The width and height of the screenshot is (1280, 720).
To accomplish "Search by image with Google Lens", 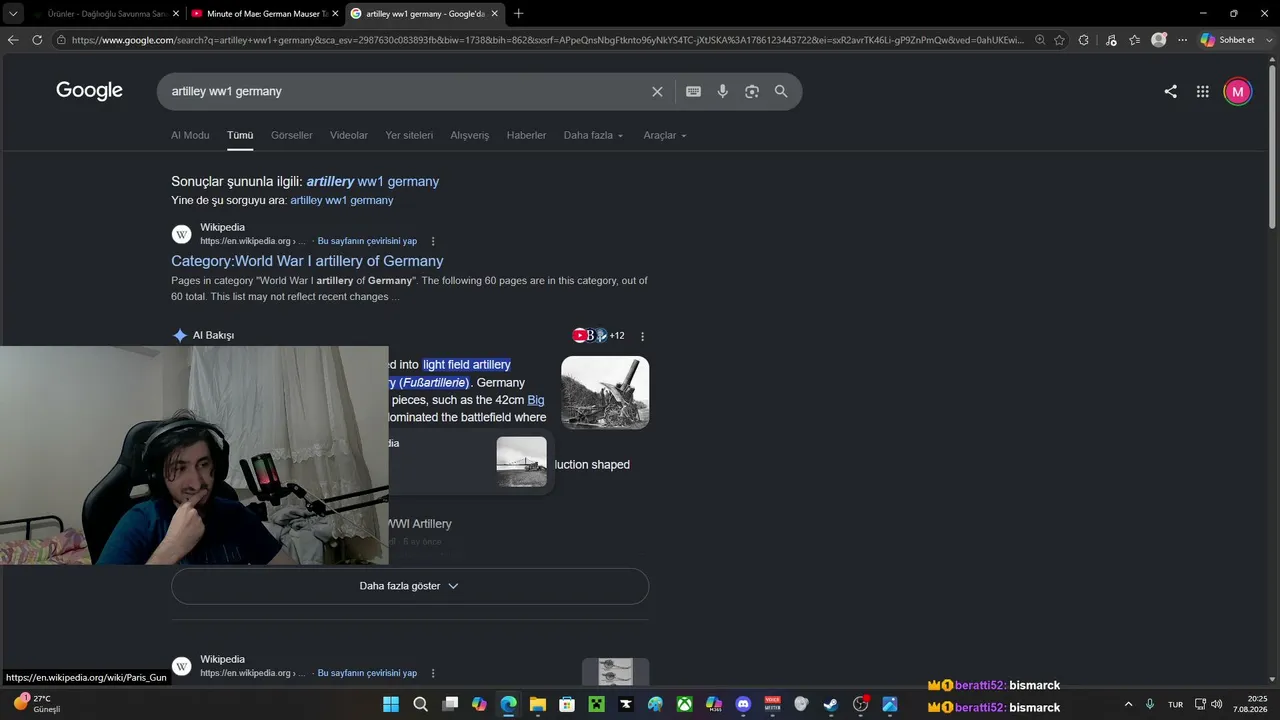I will [x=752, y=92].
